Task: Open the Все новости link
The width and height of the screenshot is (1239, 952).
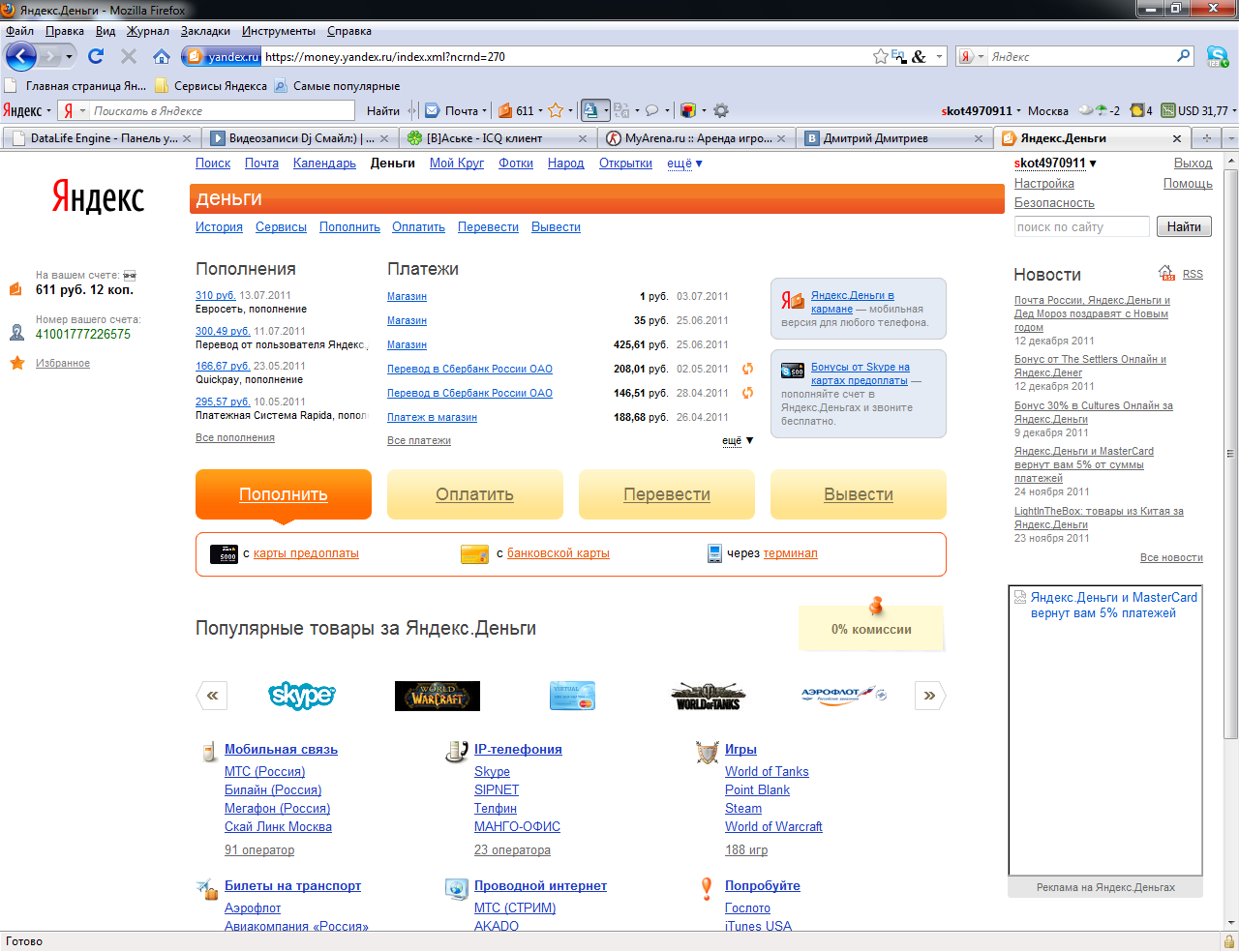Action: [x=1171, y=558]
